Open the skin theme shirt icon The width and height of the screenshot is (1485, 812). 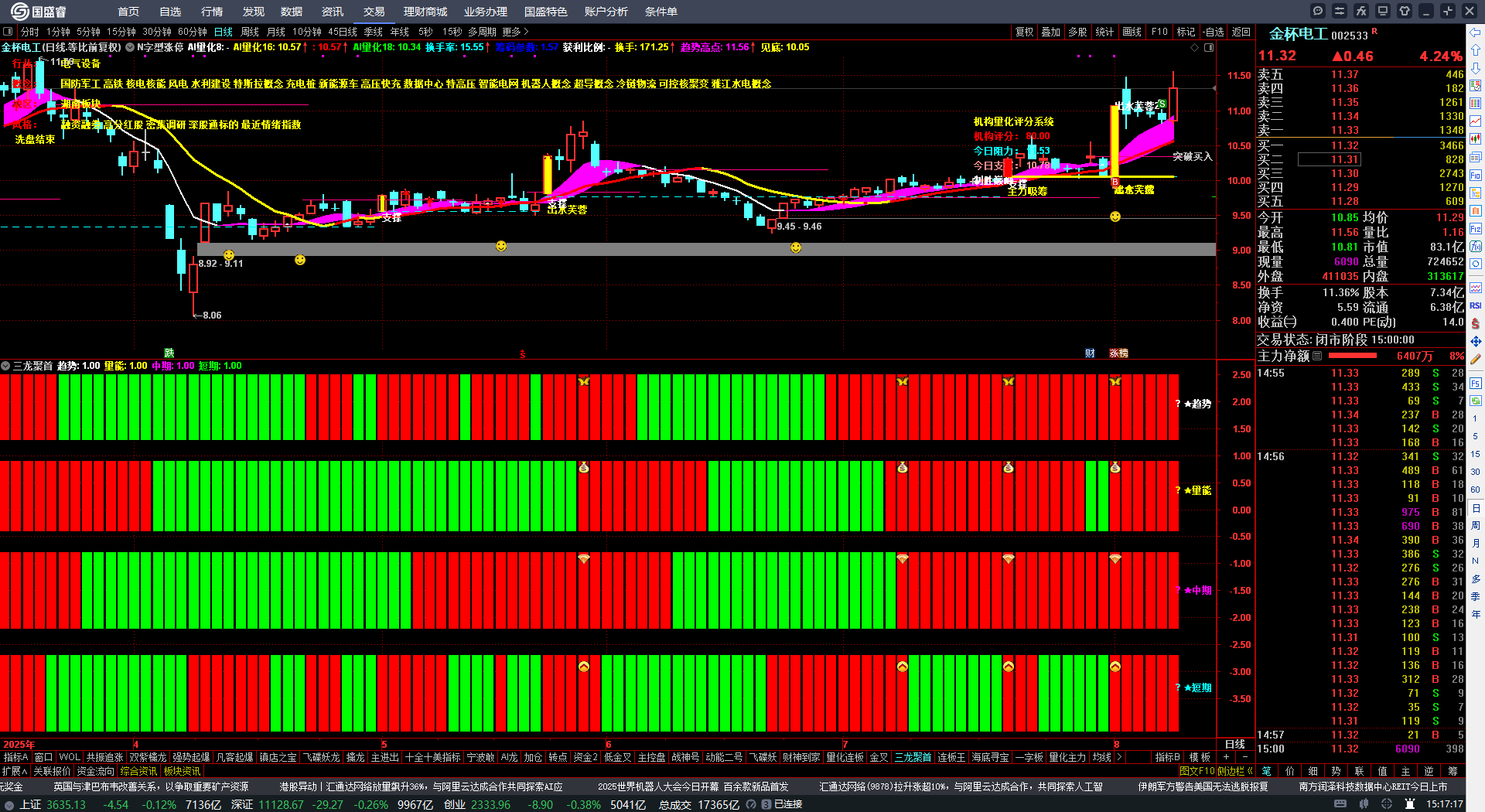coord(1405,11)
